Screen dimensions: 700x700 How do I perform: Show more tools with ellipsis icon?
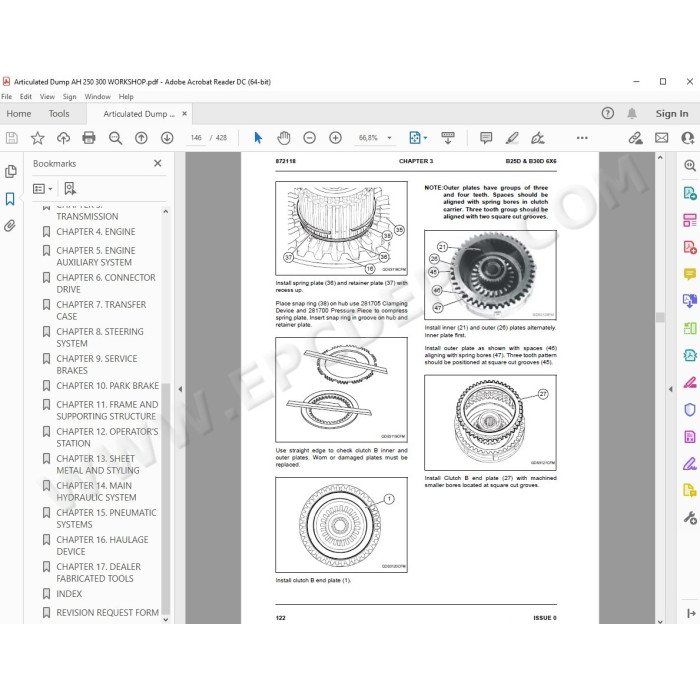[582, 138]
